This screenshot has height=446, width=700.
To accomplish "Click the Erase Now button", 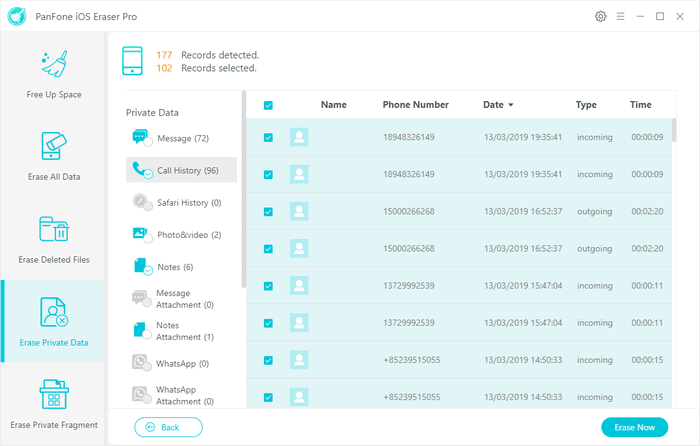I will [x=634, y=427].
